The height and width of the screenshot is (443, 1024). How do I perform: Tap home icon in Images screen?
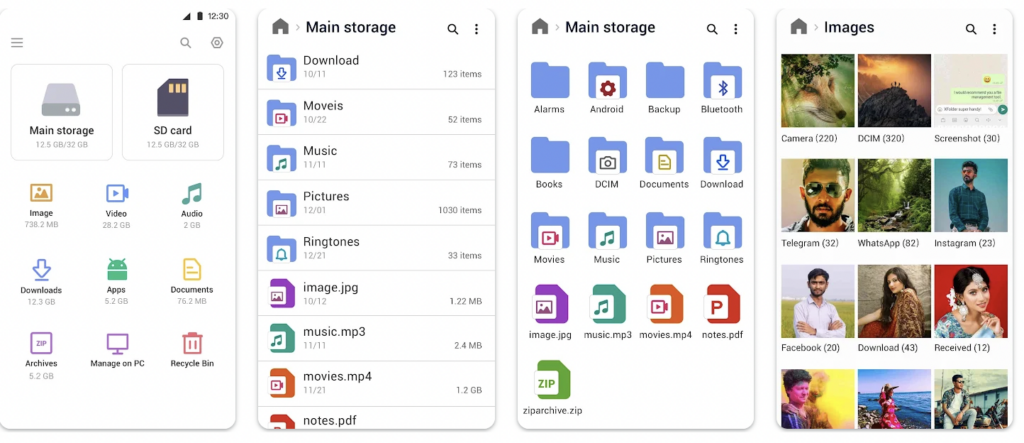[799, 27]
